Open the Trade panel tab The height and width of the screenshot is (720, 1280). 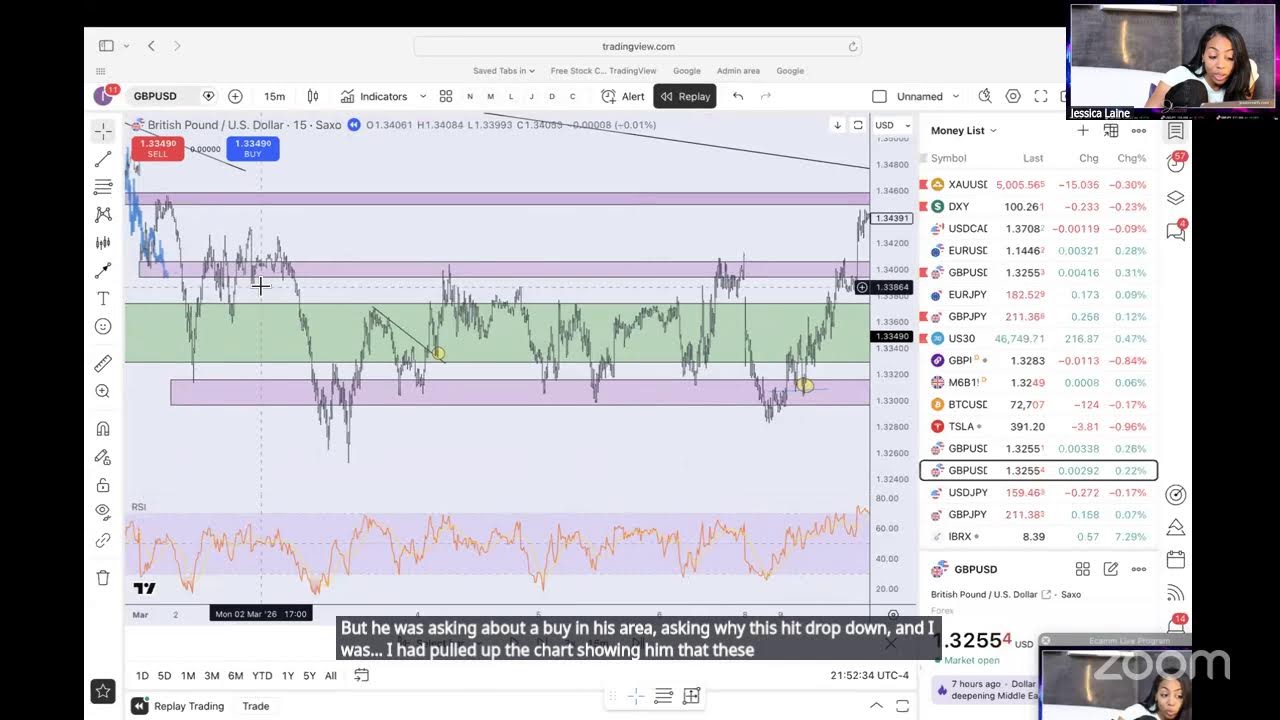256,706
